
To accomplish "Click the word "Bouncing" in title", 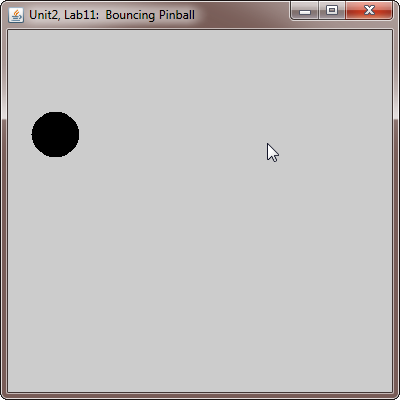I will pyautogui.click(x=130, y=15).
